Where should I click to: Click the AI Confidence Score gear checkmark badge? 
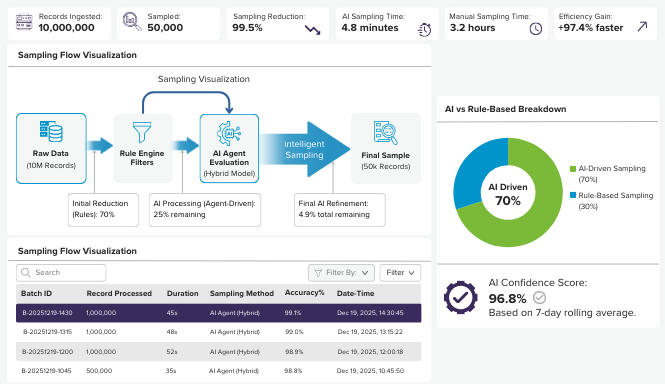pos(461,297)
